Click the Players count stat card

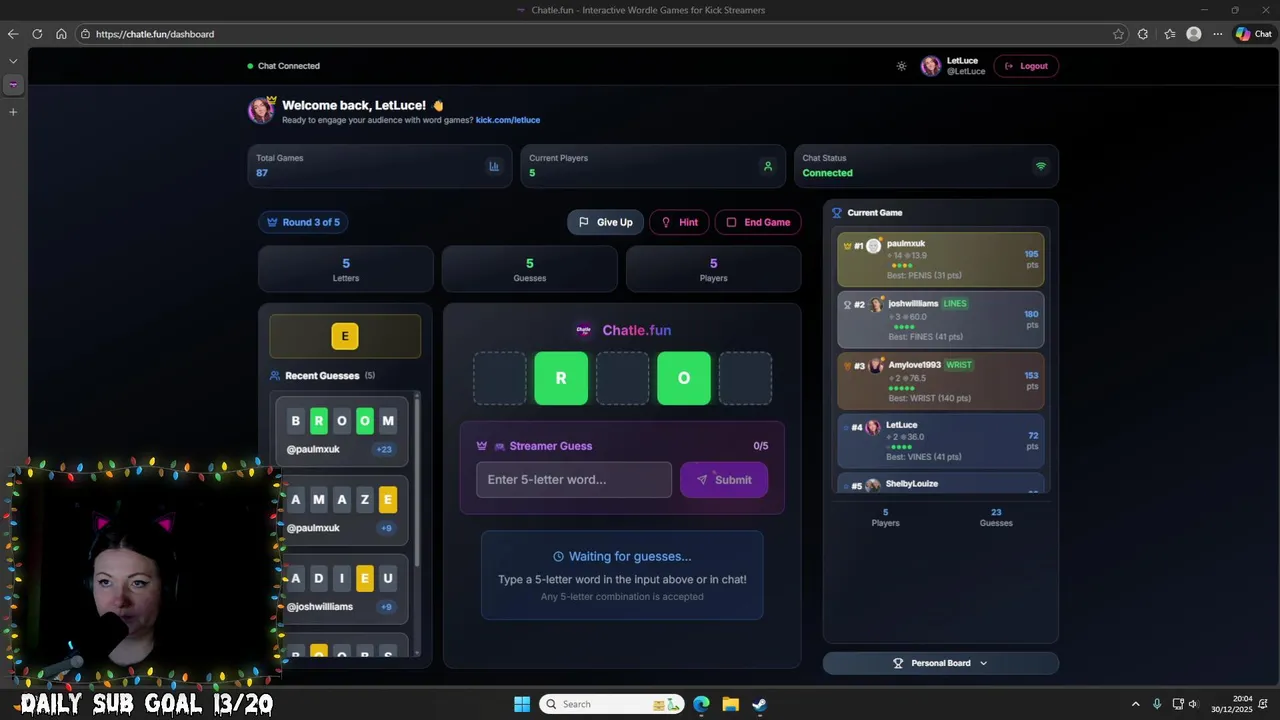point(713,269)
